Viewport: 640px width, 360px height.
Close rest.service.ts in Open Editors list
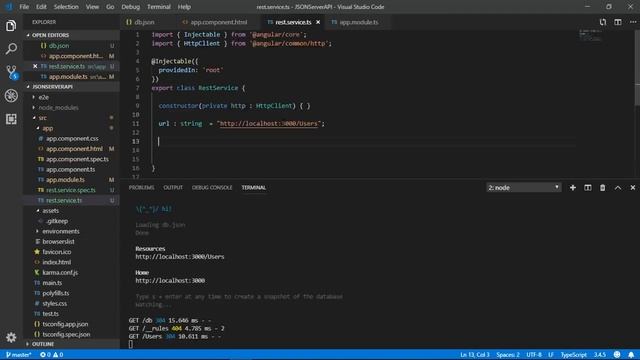coord(35,66)
